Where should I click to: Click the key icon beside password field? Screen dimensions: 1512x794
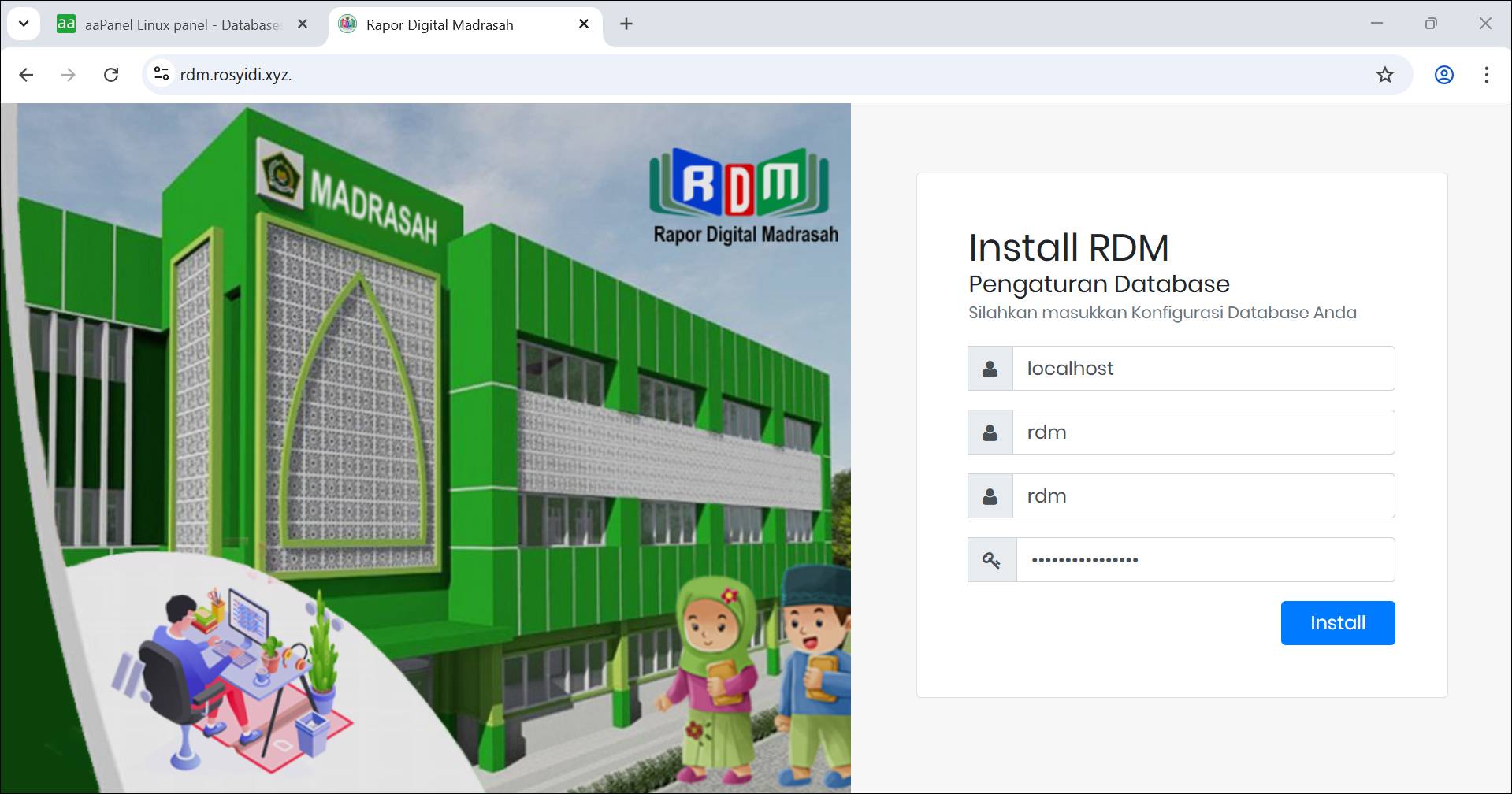tap(991, 560)
